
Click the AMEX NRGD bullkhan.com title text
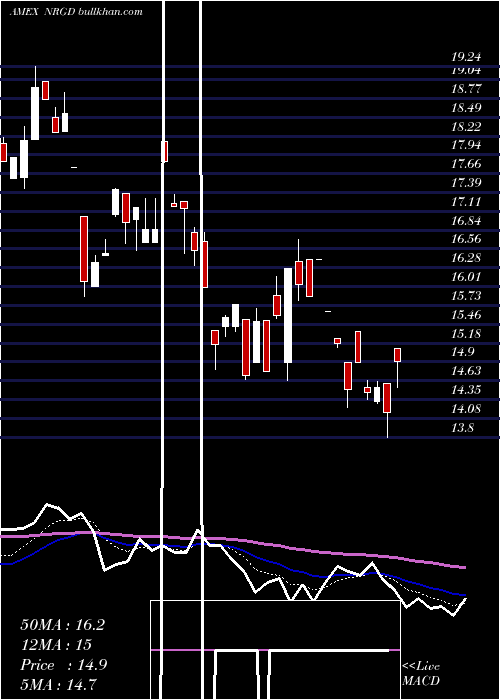tap(76, 11)
